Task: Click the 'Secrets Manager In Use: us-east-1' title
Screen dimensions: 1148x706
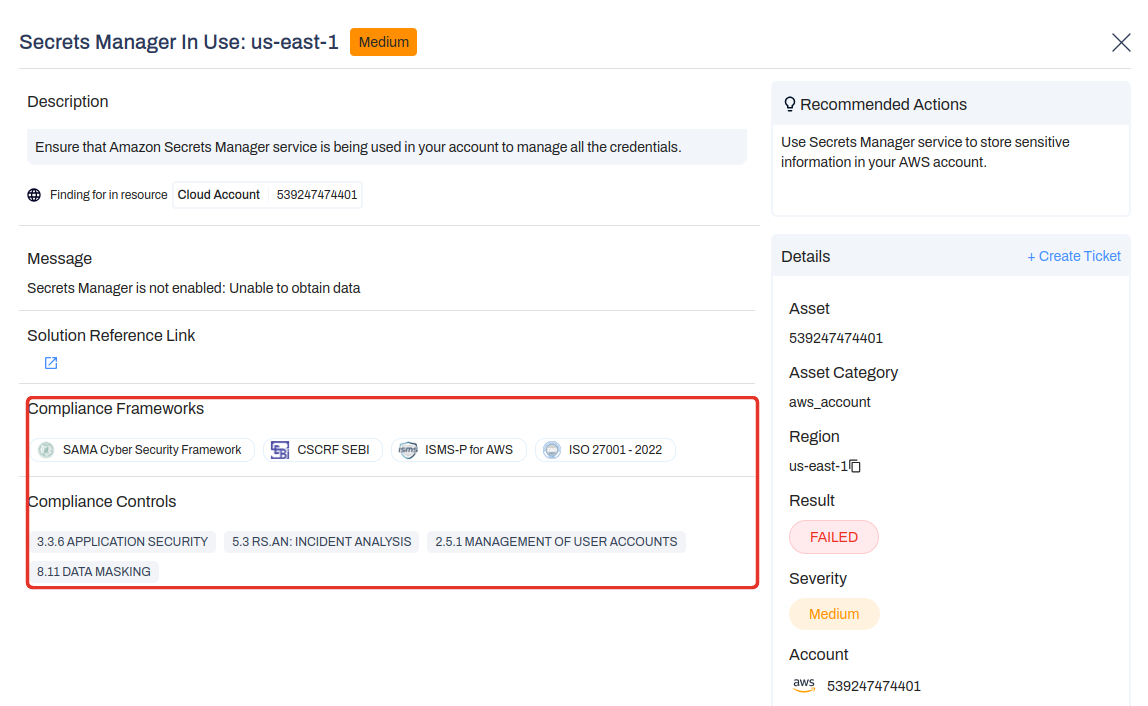Action: click(x=179, y=42)
